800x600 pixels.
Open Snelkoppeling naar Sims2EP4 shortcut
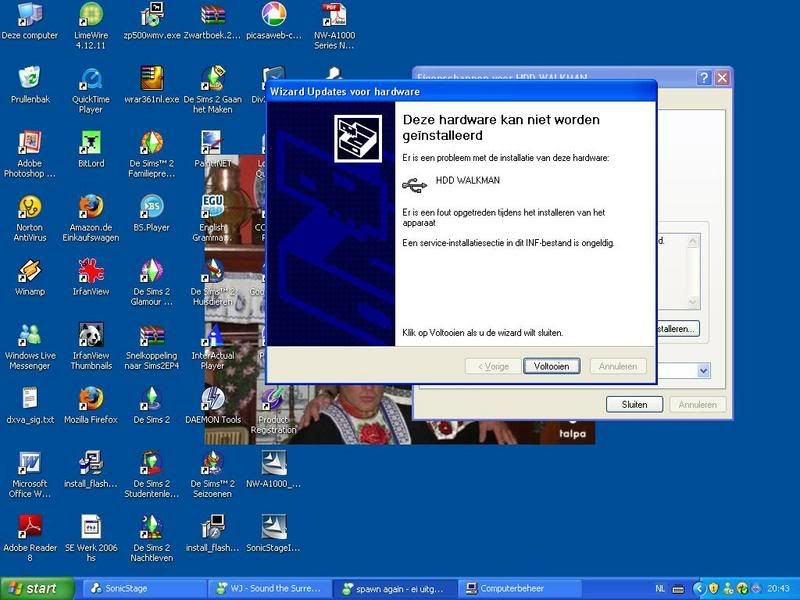pos(152,346)
